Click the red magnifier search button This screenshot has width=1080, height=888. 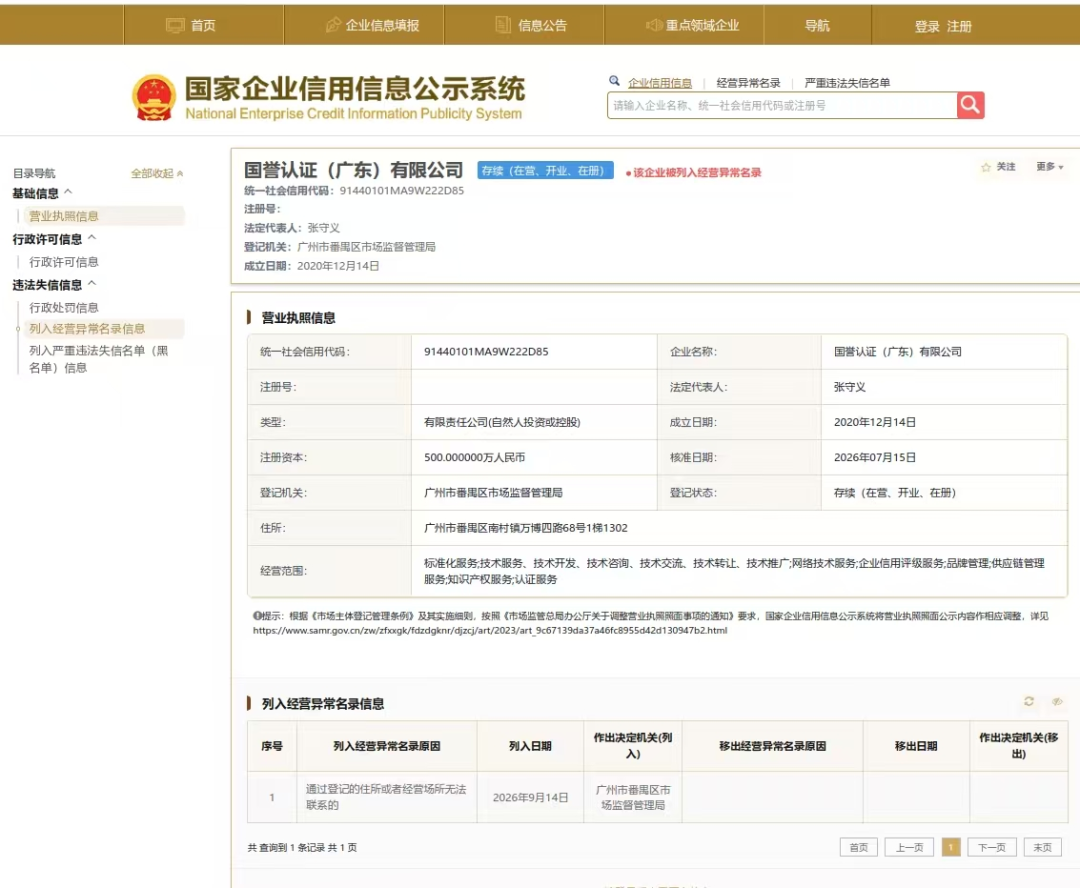coord(970,105)
